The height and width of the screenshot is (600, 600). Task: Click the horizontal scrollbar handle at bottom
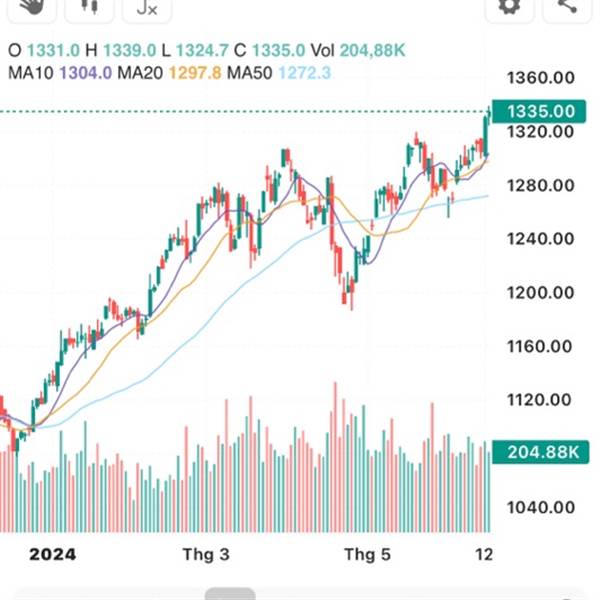(x=230, y=594)
